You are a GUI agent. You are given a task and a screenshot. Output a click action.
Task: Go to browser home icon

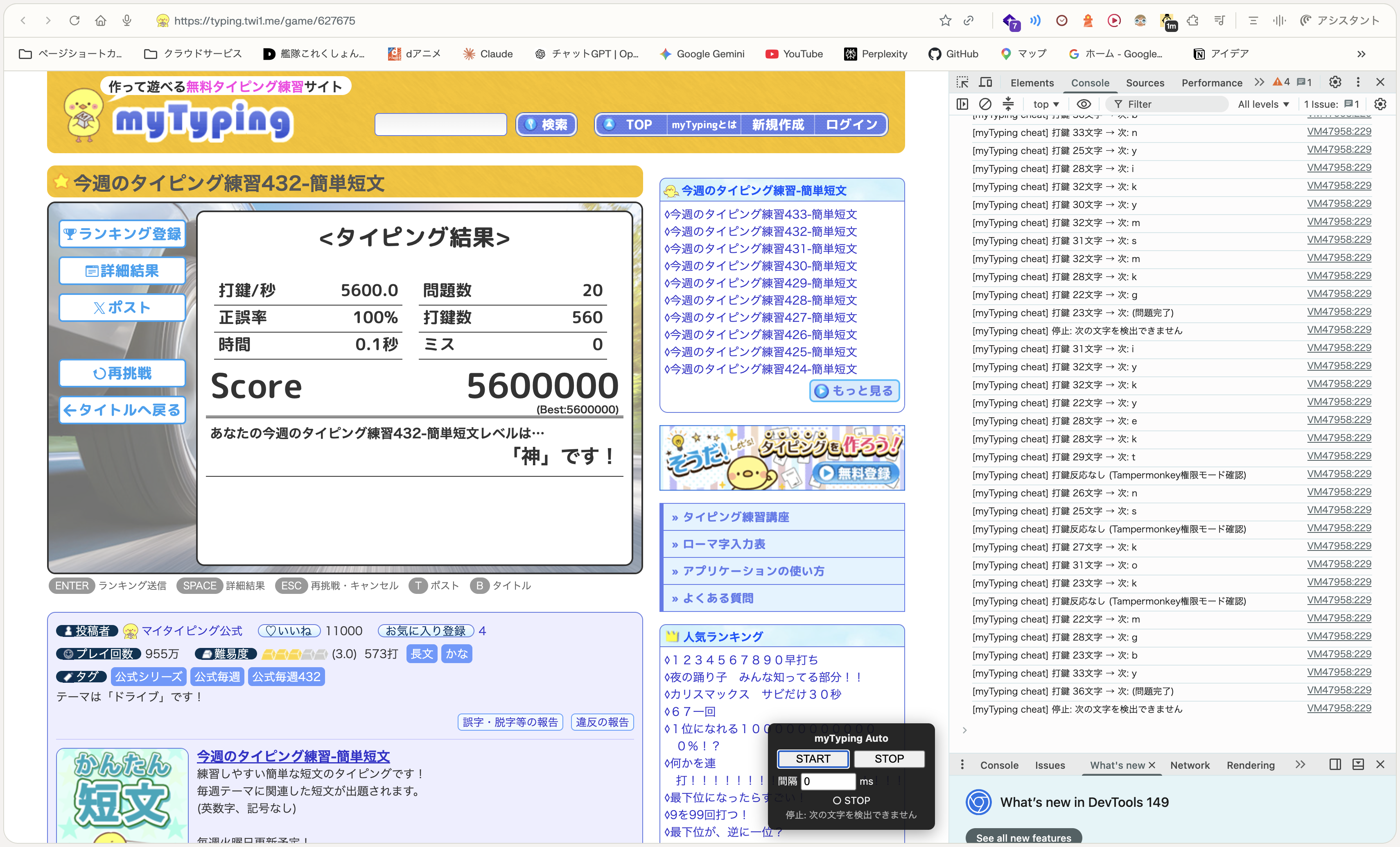point(101,20)
